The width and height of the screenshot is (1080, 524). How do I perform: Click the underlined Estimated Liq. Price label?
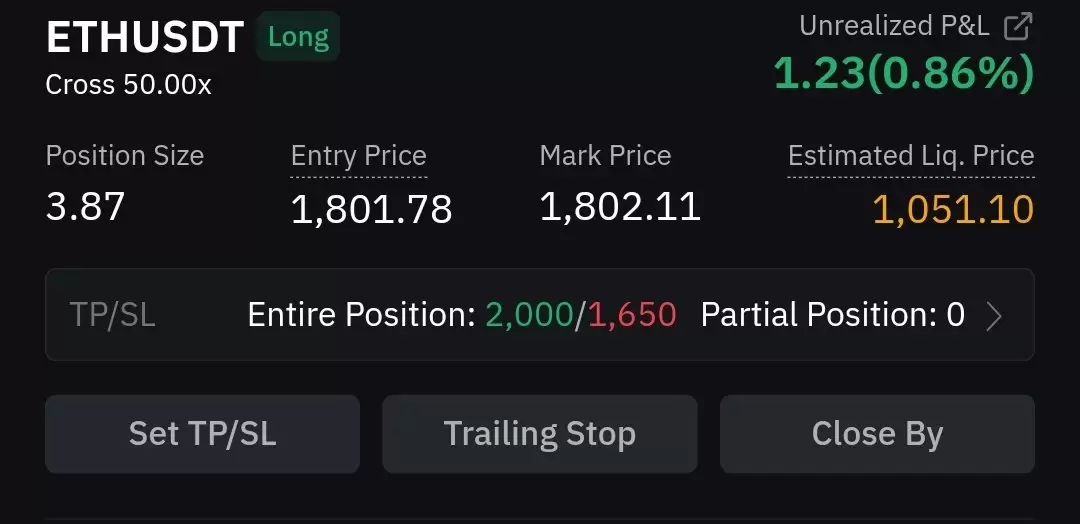911,156
